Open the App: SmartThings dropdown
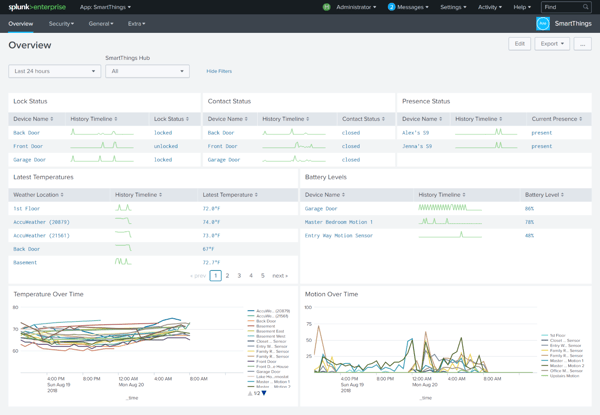This screenshot has height=415, width=600. tap(105, 7)
